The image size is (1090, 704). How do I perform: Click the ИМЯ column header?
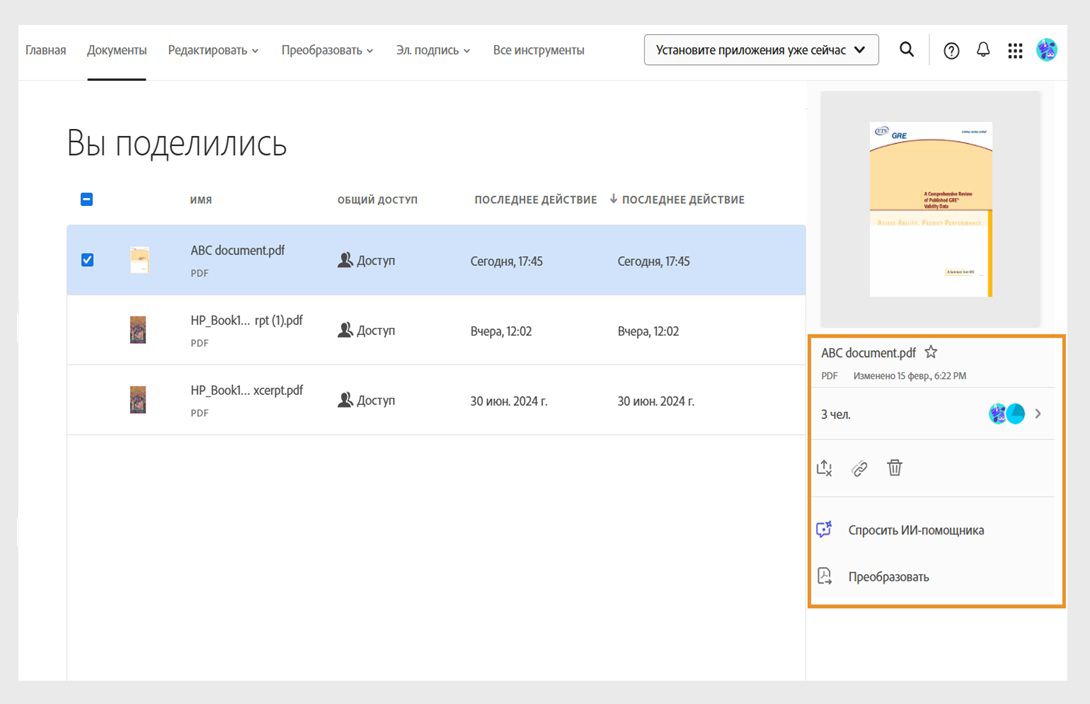click(x=201, y=199)
